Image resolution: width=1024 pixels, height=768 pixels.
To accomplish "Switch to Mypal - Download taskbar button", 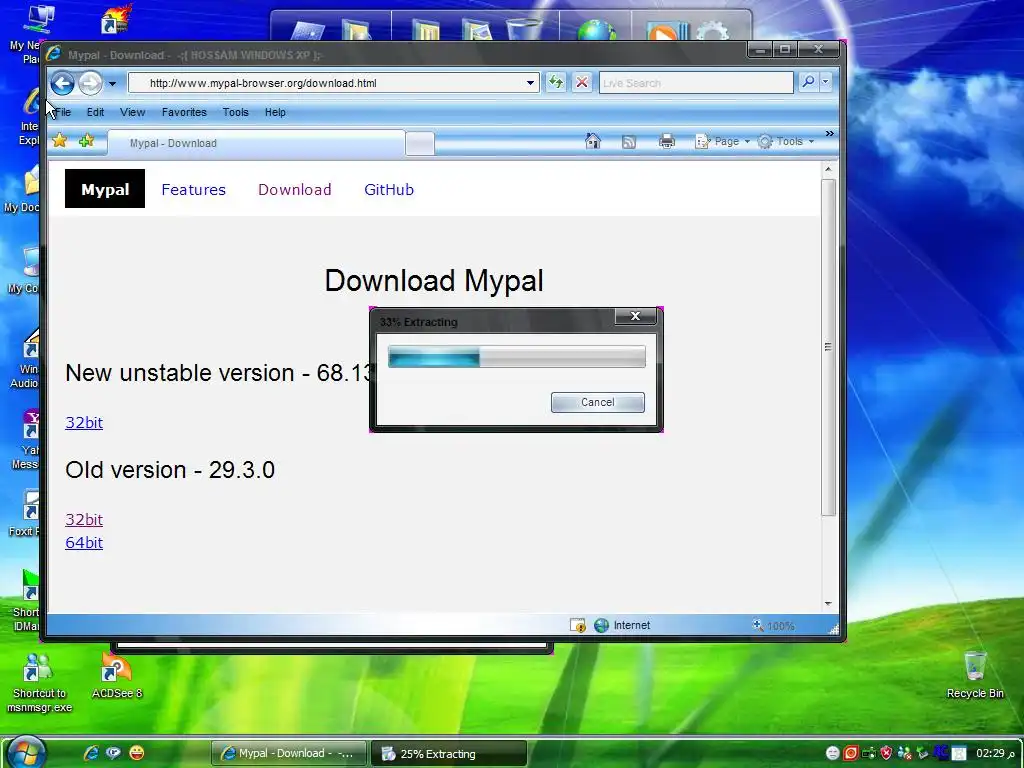I will click(x=289, y=753).
